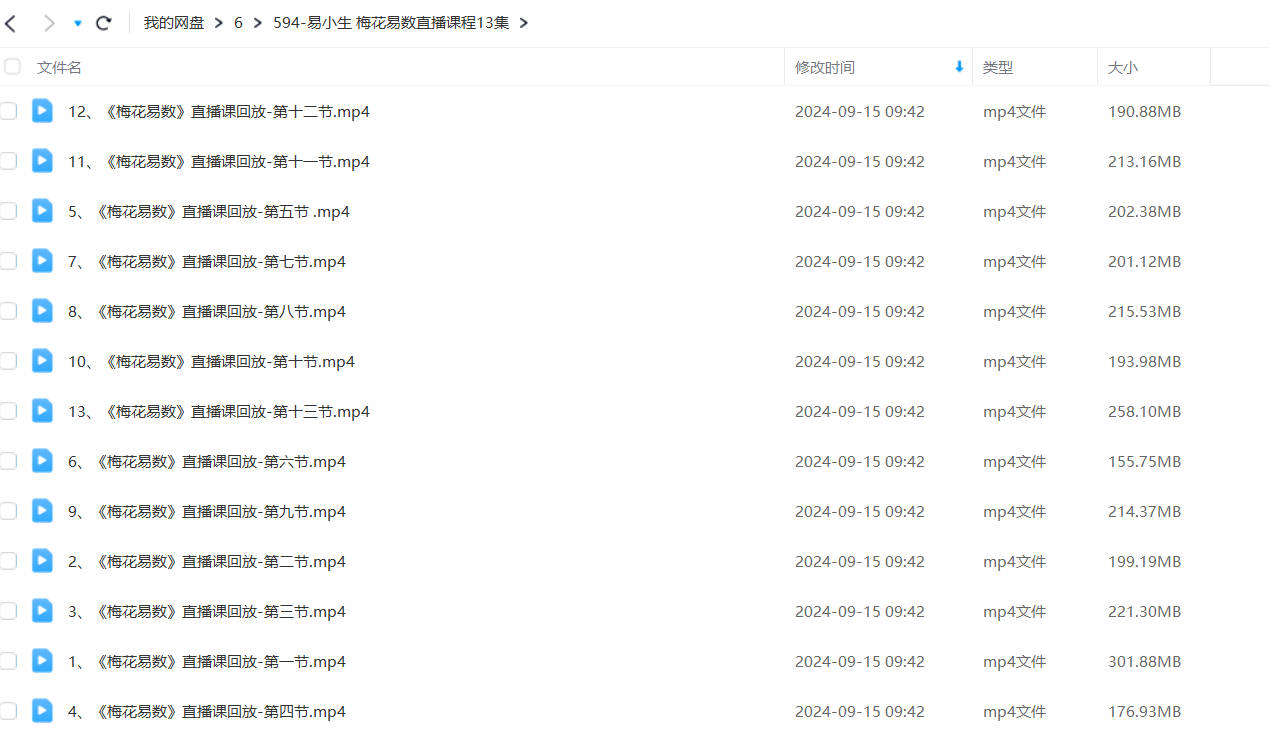Screen dimensions: 1270x749
Task: Click the video icon of 第八节.mp4
Action: (x=42, y=310)
